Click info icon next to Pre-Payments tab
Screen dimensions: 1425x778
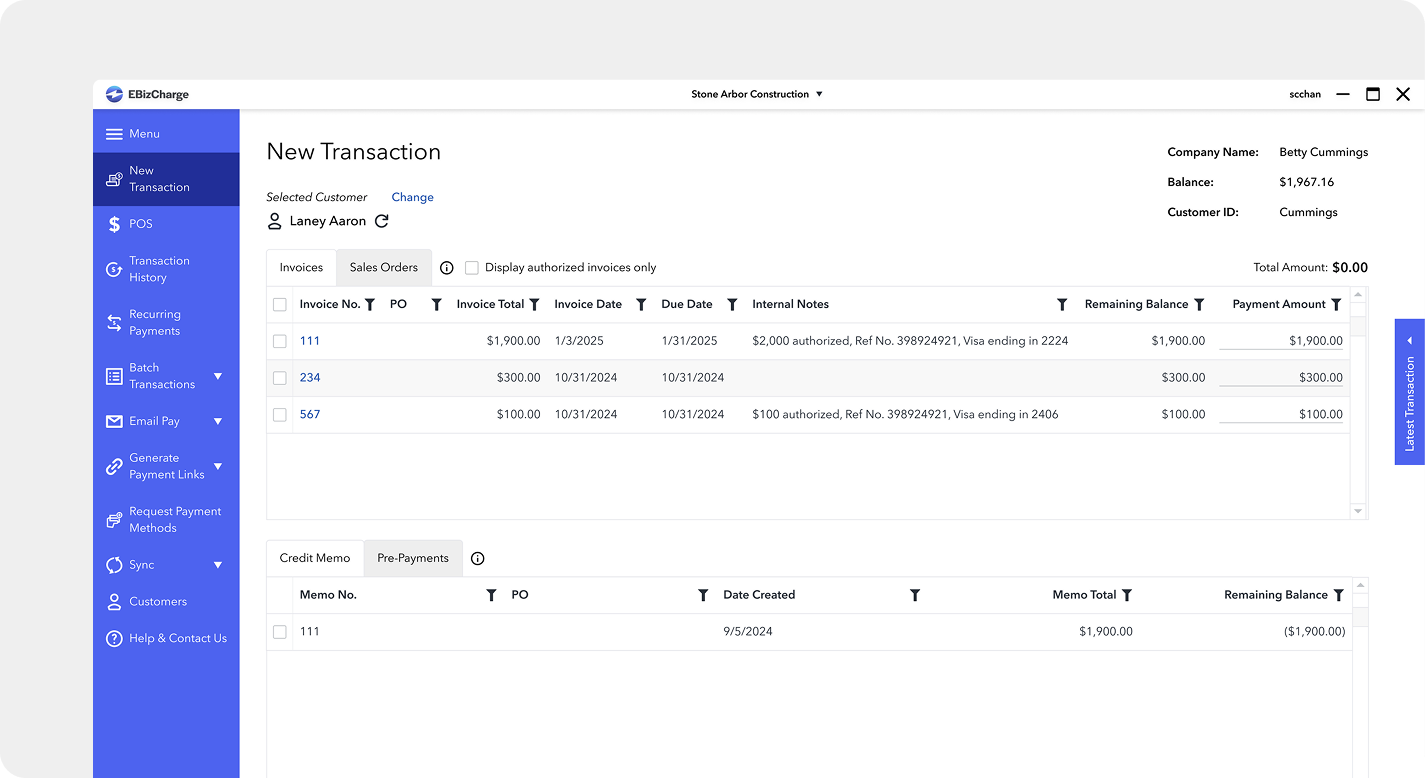478,559
